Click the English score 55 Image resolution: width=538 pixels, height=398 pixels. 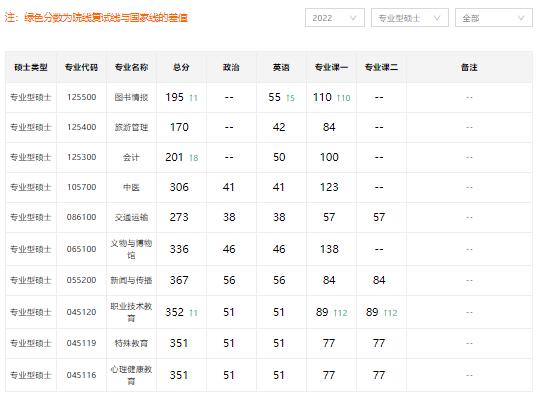(274, 97)
